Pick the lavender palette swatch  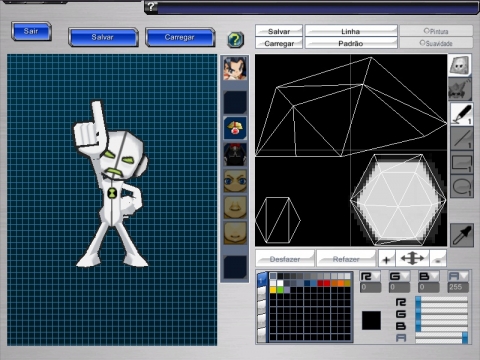point(287,290)
